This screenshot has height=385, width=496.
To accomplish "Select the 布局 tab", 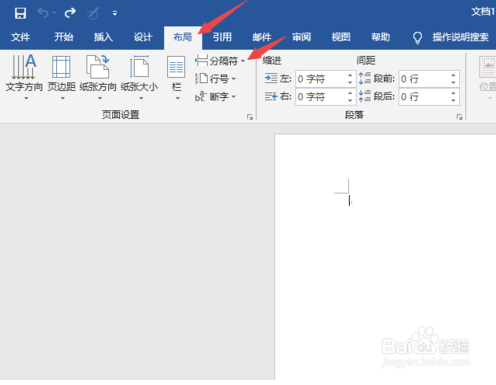I will coord(182,37).
